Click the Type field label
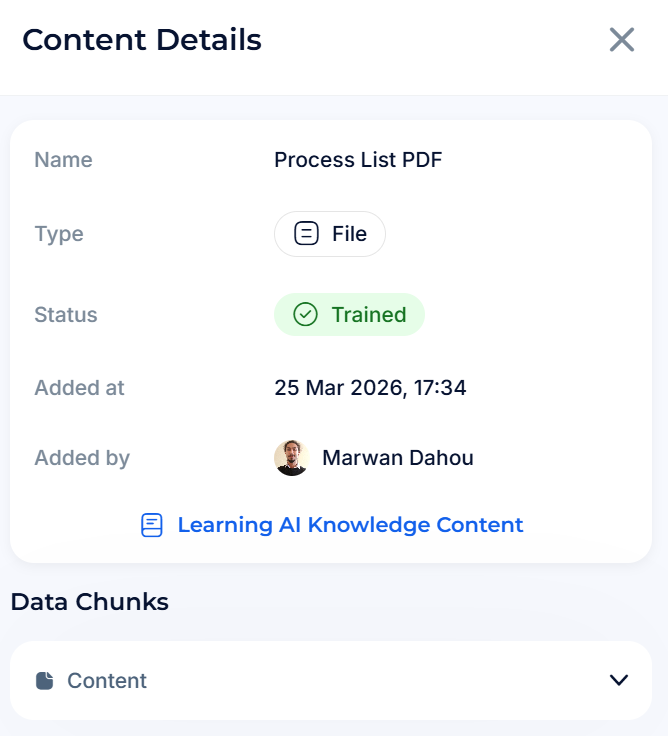 pyautogui.click(x=59, y=234)
